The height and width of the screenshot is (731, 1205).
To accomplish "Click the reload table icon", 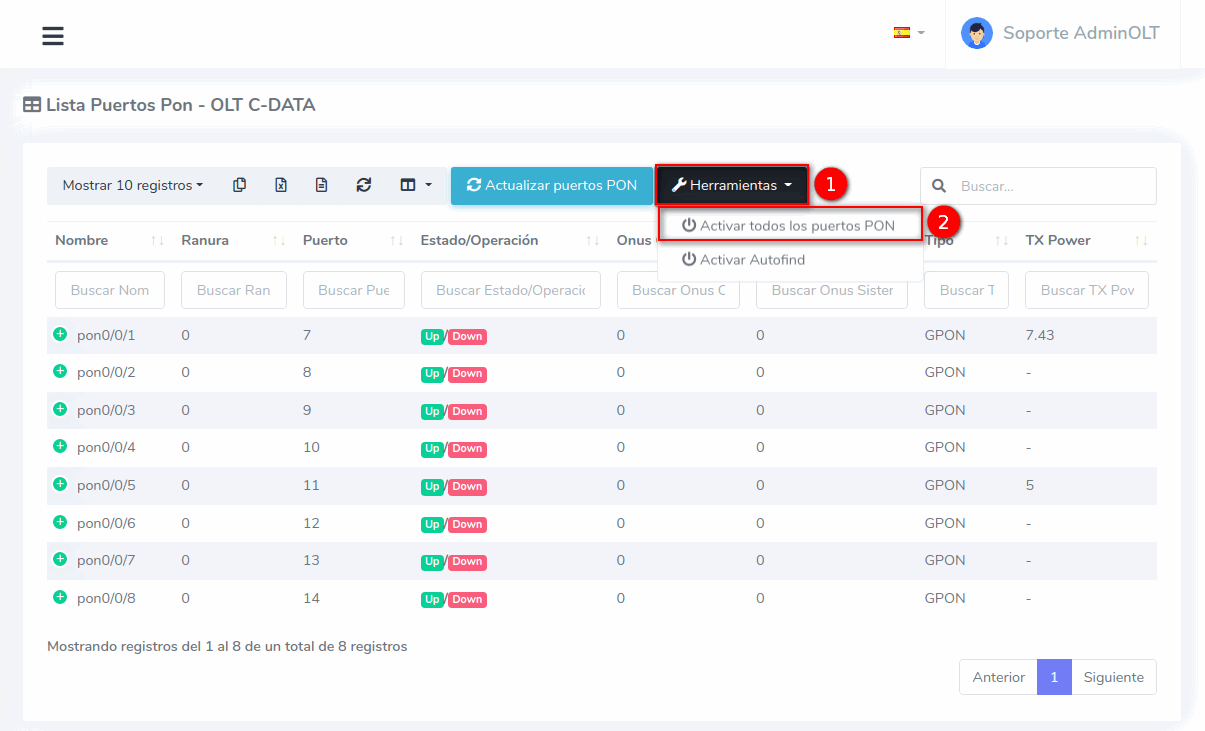I will click(364, 185).
